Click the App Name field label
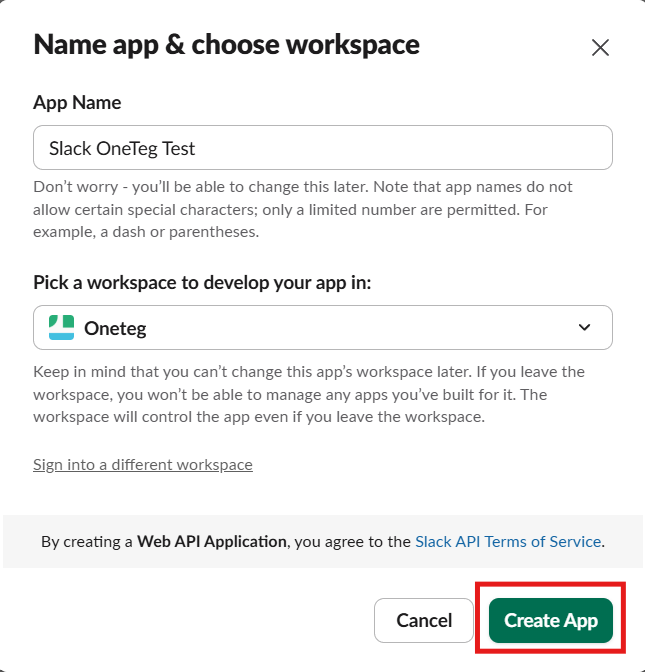The width and height of the screenshot is (645, 672). point(77,102)
